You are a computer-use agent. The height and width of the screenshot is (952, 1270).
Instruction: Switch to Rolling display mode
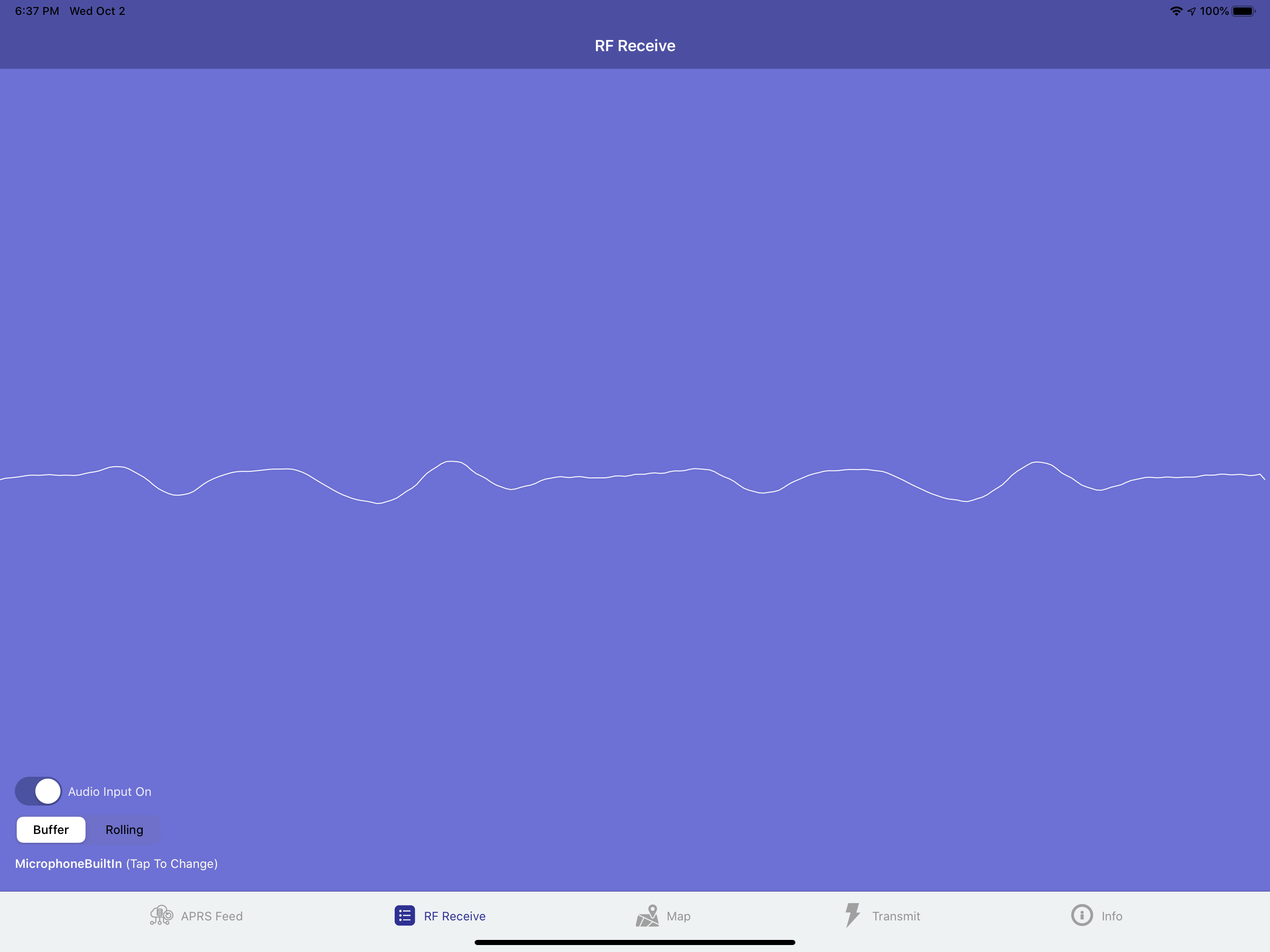pos(124,830)
